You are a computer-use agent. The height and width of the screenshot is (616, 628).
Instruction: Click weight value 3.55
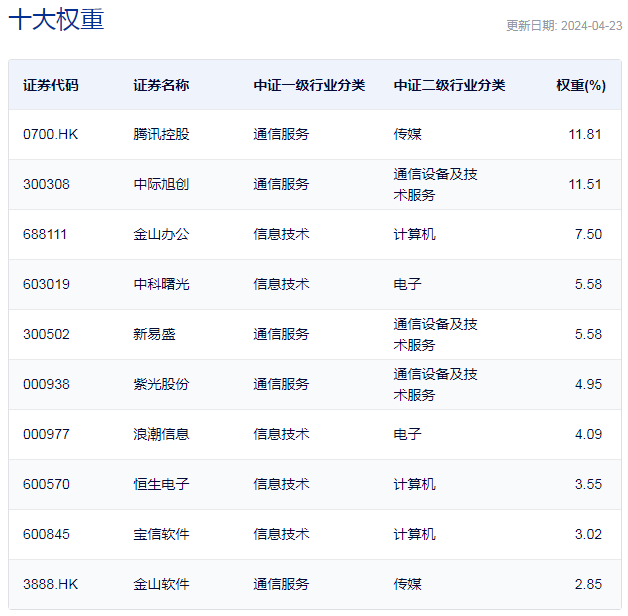588,485
